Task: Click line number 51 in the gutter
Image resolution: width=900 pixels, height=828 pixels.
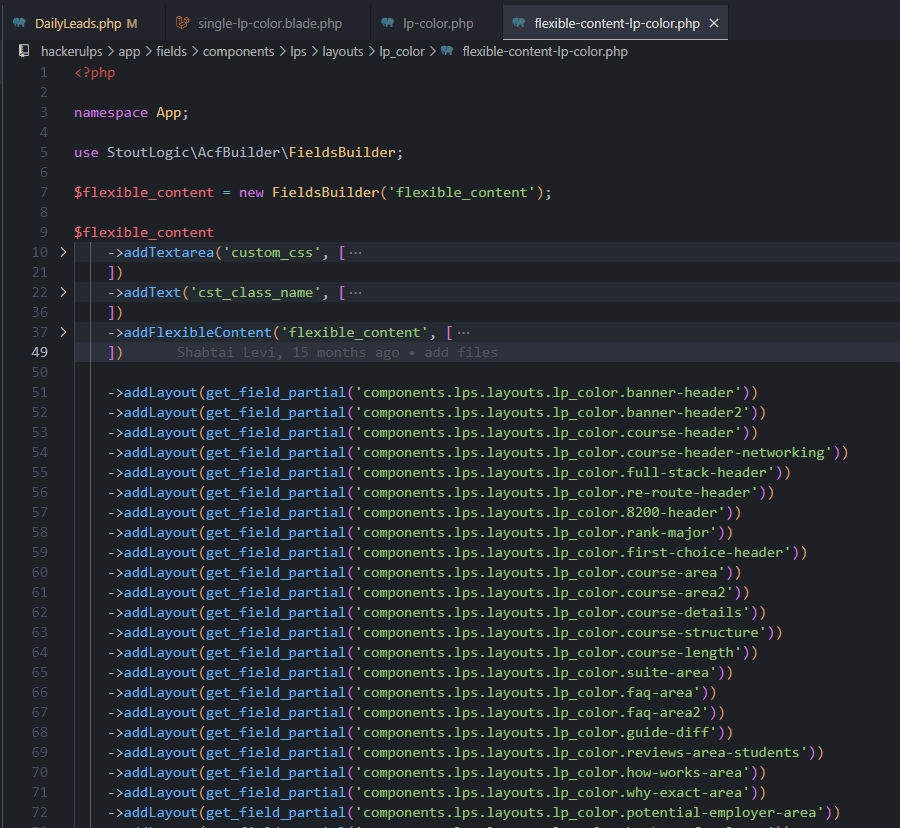Action: click(x=39, y=392)
